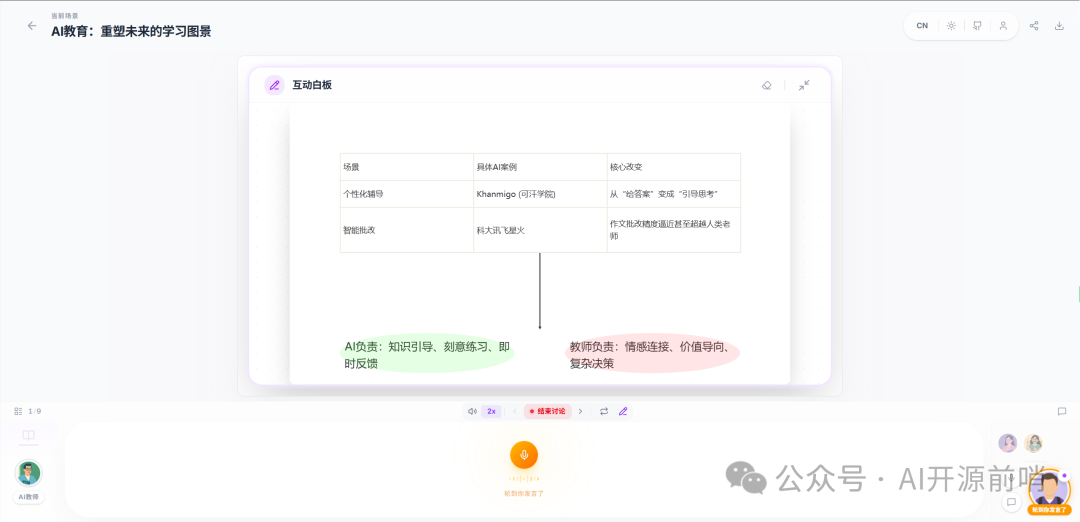Toggle the light/dark theme sun icon
Image resolution: width=1080 pixels, height=522 pixels.
coord(951,26)
